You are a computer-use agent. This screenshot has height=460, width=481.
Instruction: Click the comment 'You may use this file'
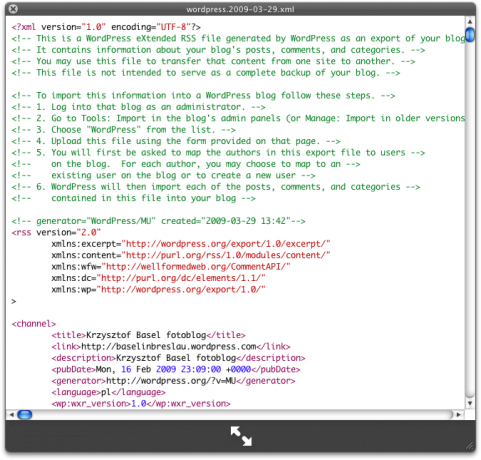(x=213, y=61)
